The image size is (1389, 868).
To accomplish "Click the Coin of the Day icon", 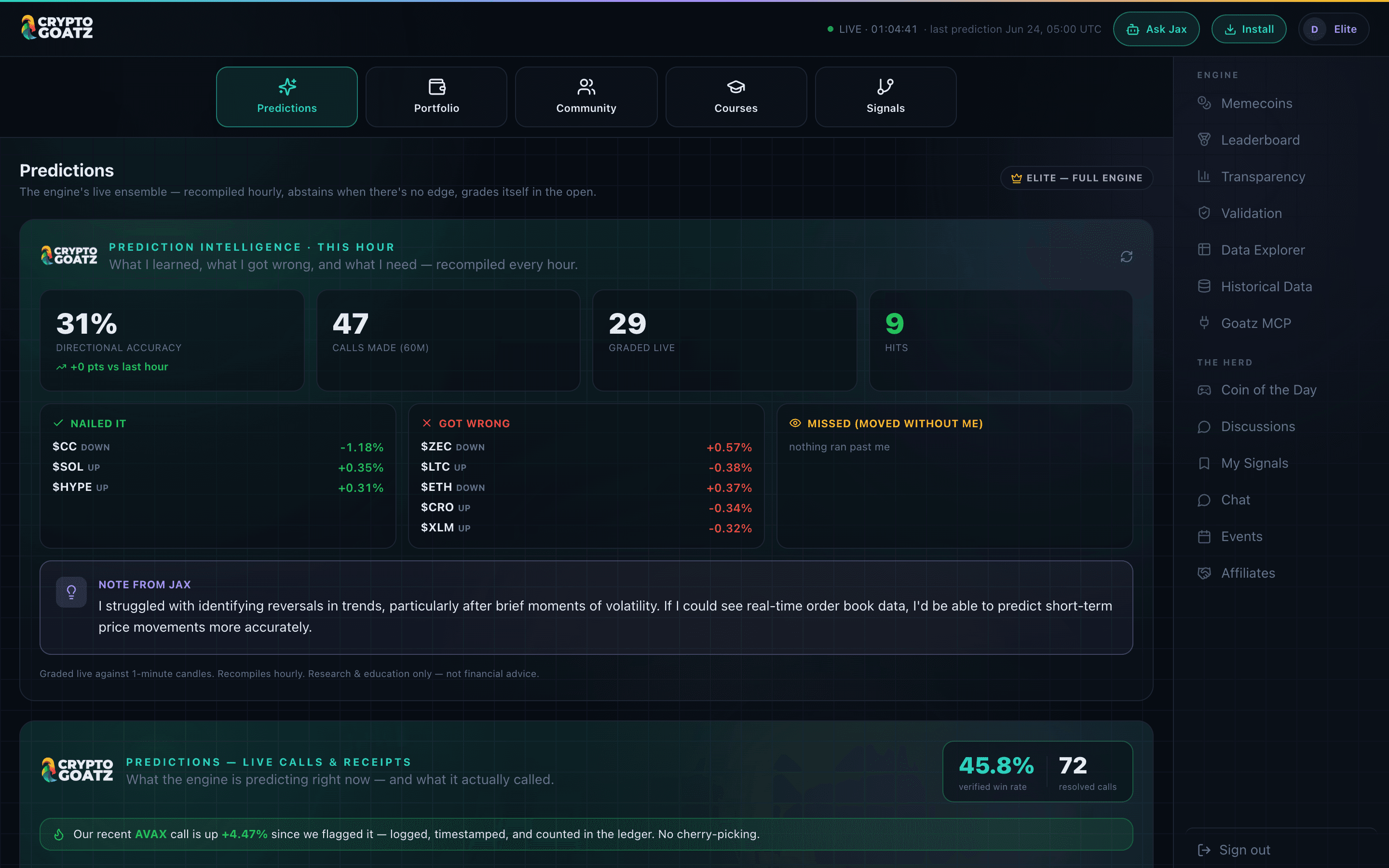I will (1204, 390).
